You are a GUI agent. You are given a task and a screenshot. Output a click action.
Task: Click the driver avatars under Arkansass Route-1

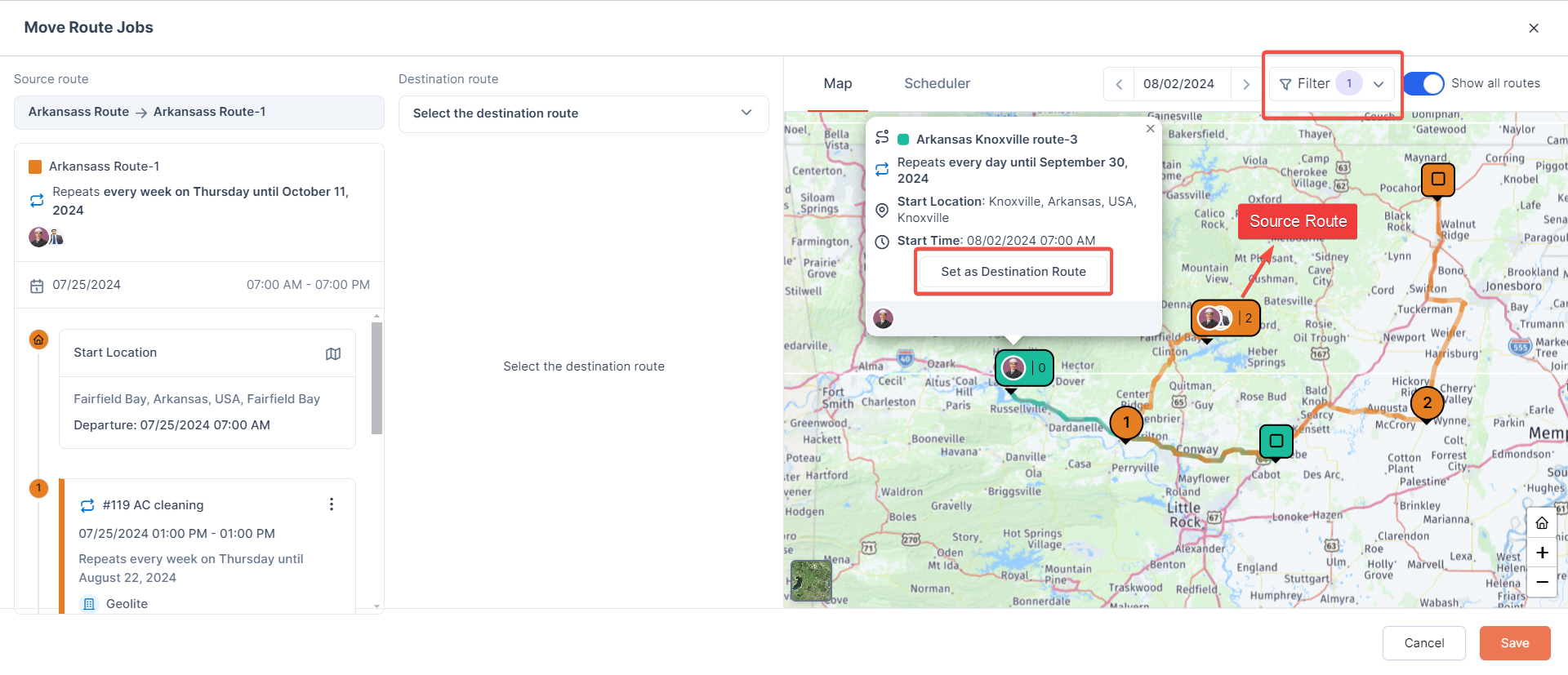pos(46,238)
